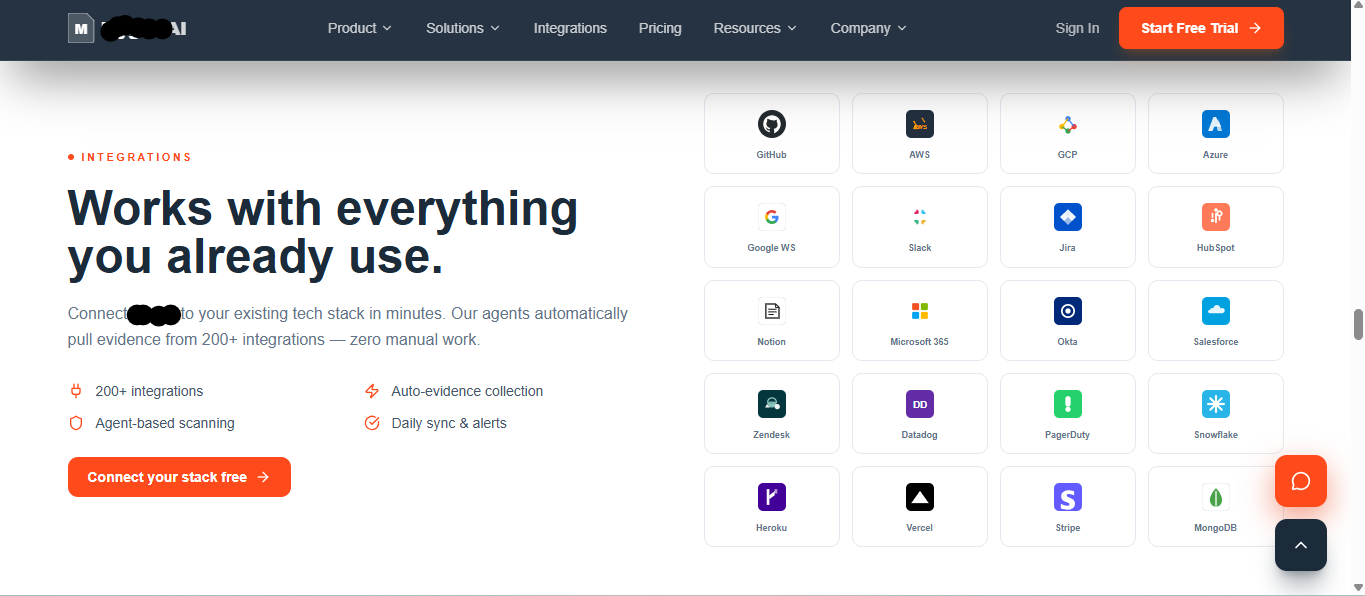The height and width of the screenshot is (596, 1365).
Task: Expand the Product dropdown menu
Action: [359, 28]
